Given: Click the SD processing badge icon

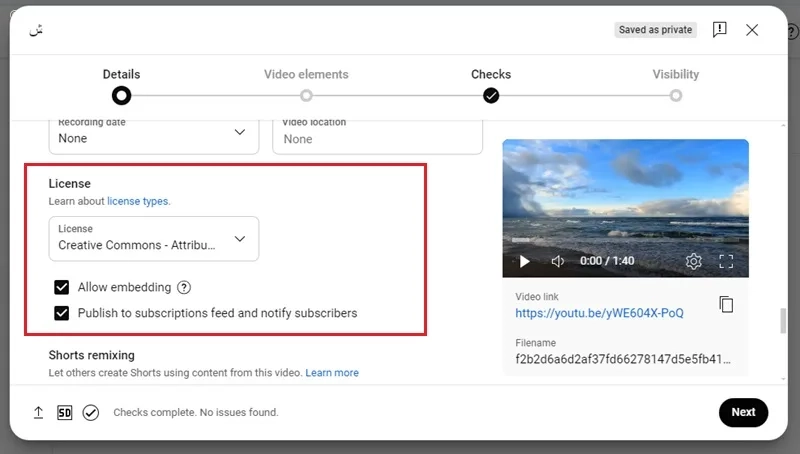Looking at the screenshot, I should 64,412.
